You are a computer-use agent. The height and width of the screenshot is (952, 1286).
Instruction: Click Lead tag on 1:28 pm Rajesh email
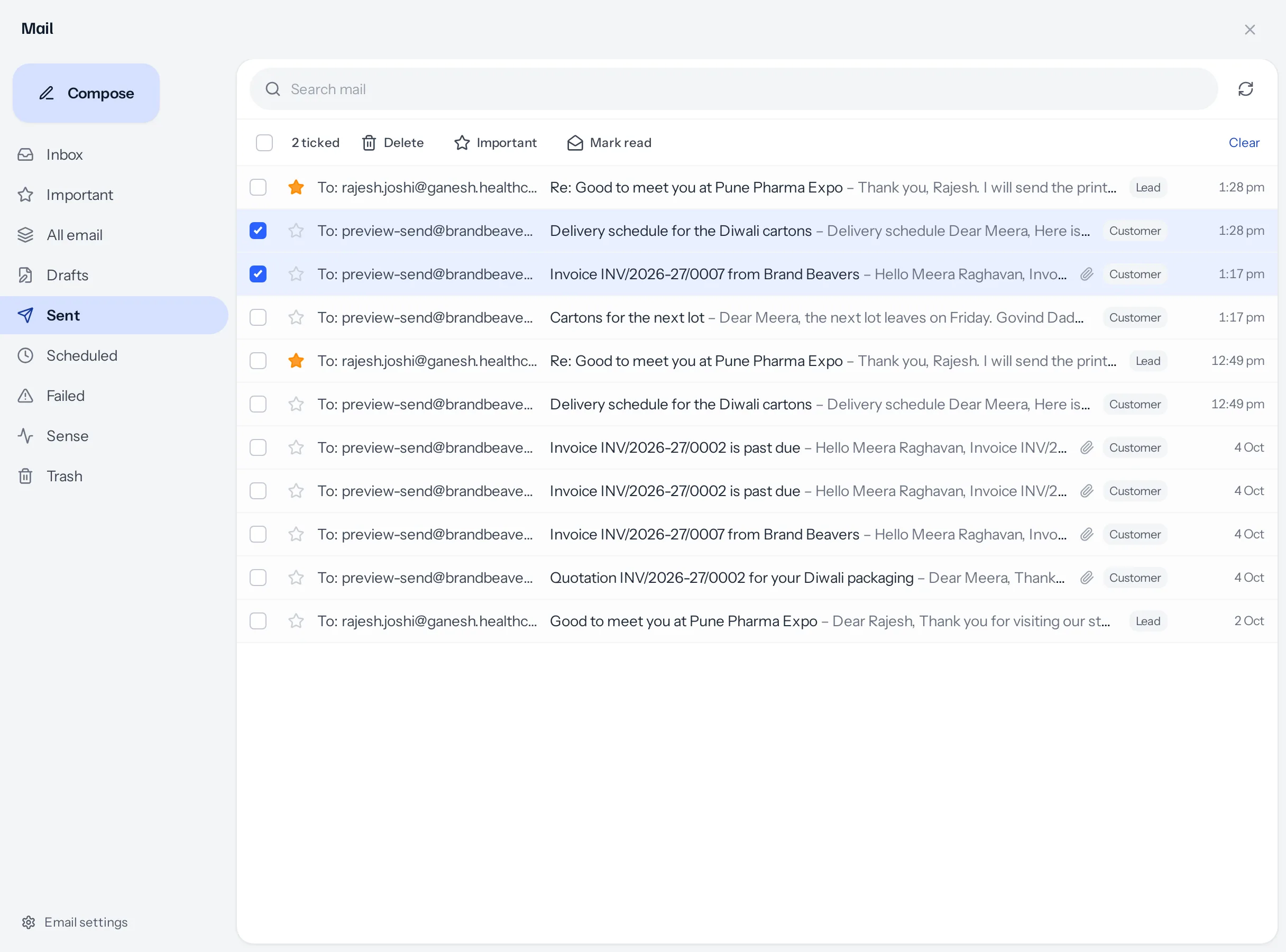click(x=1147, y=187)
